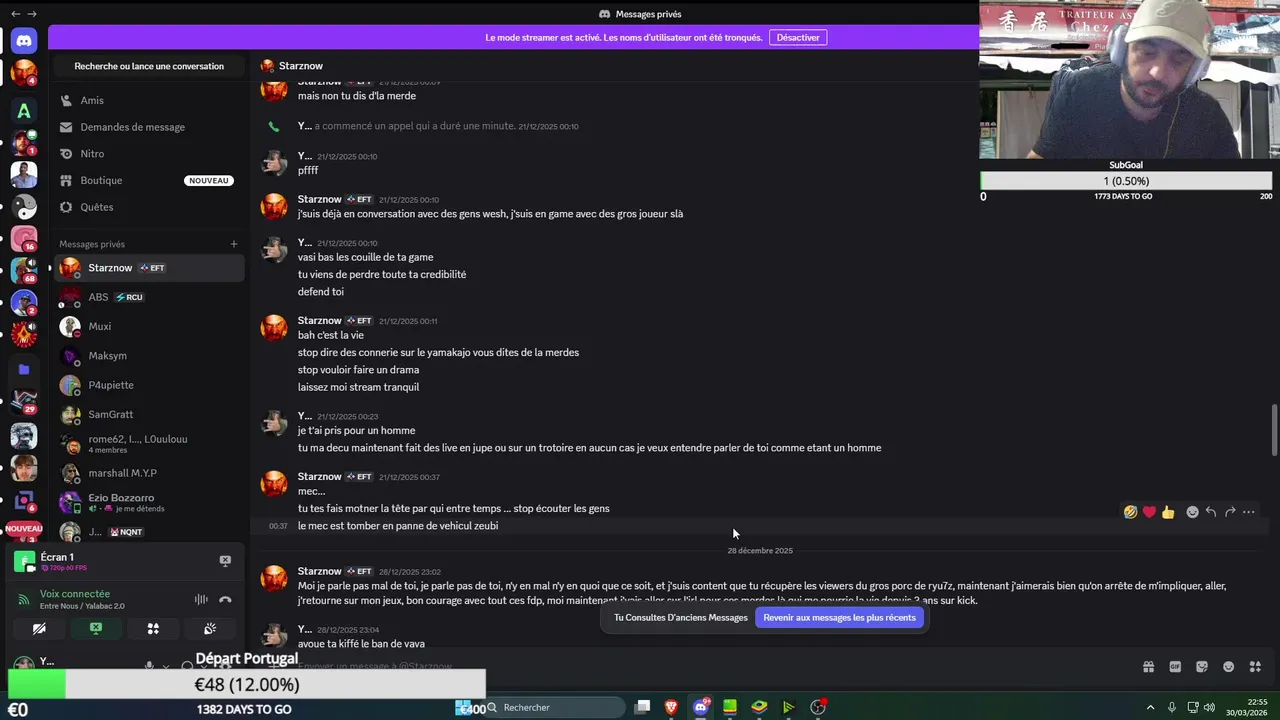Open the green A server icon
This screenshot has width=1280, height=720.
(24, 111)
